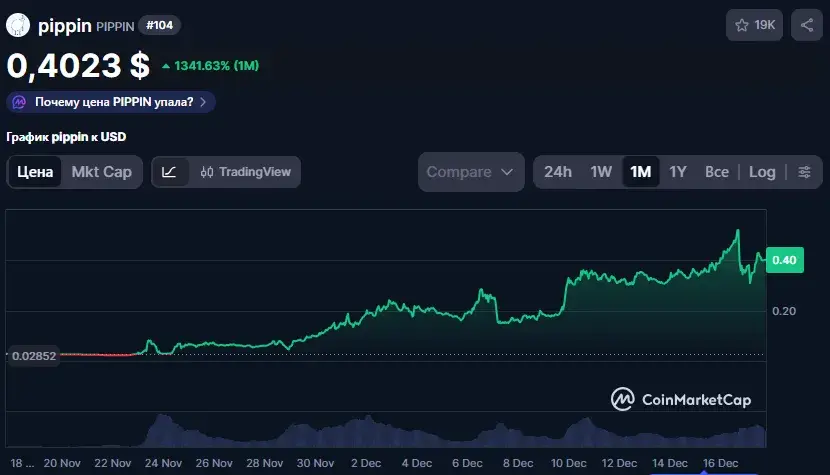This screenshot has height=475, width=830.
Task: Click the PIPPIN ticker symbol text
Action: coord(115,26)
